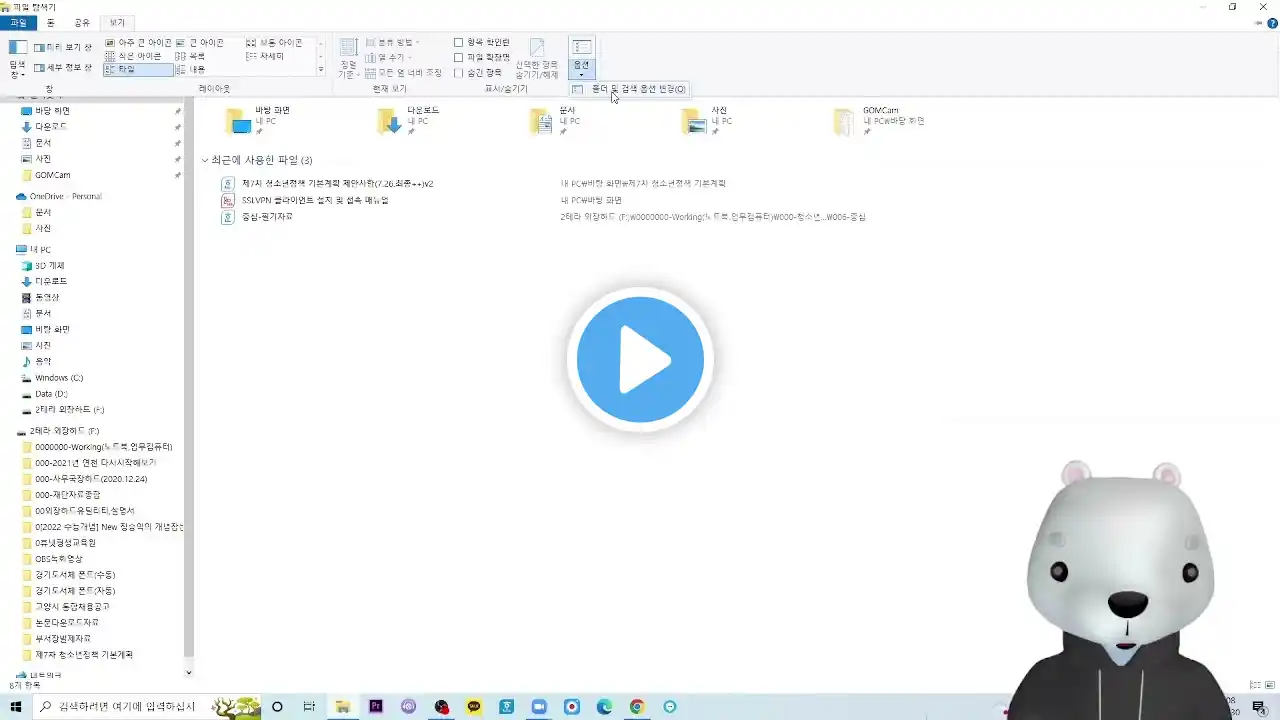
Task: Toggle the Preview pane (미리 보기 창)
Action: [x=62, y=47]
